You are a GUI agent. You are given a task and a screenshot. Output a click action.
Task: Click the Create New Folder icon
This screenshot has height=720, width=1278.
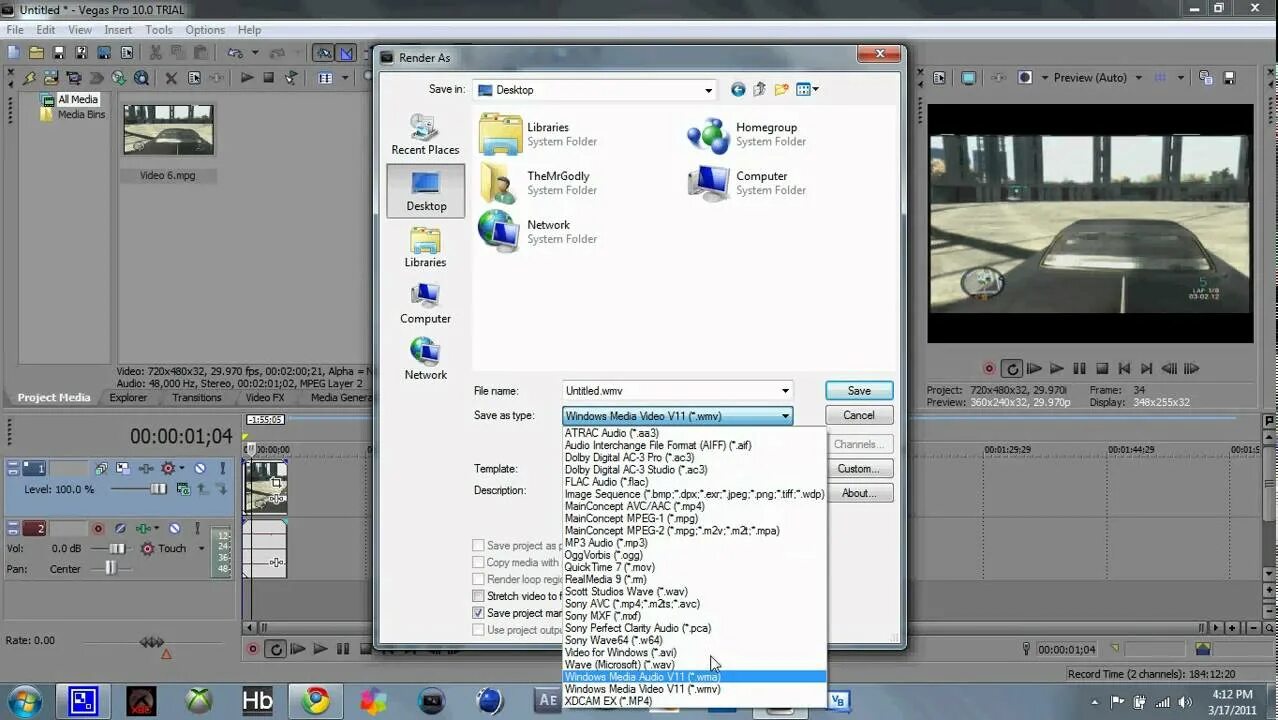781,89
